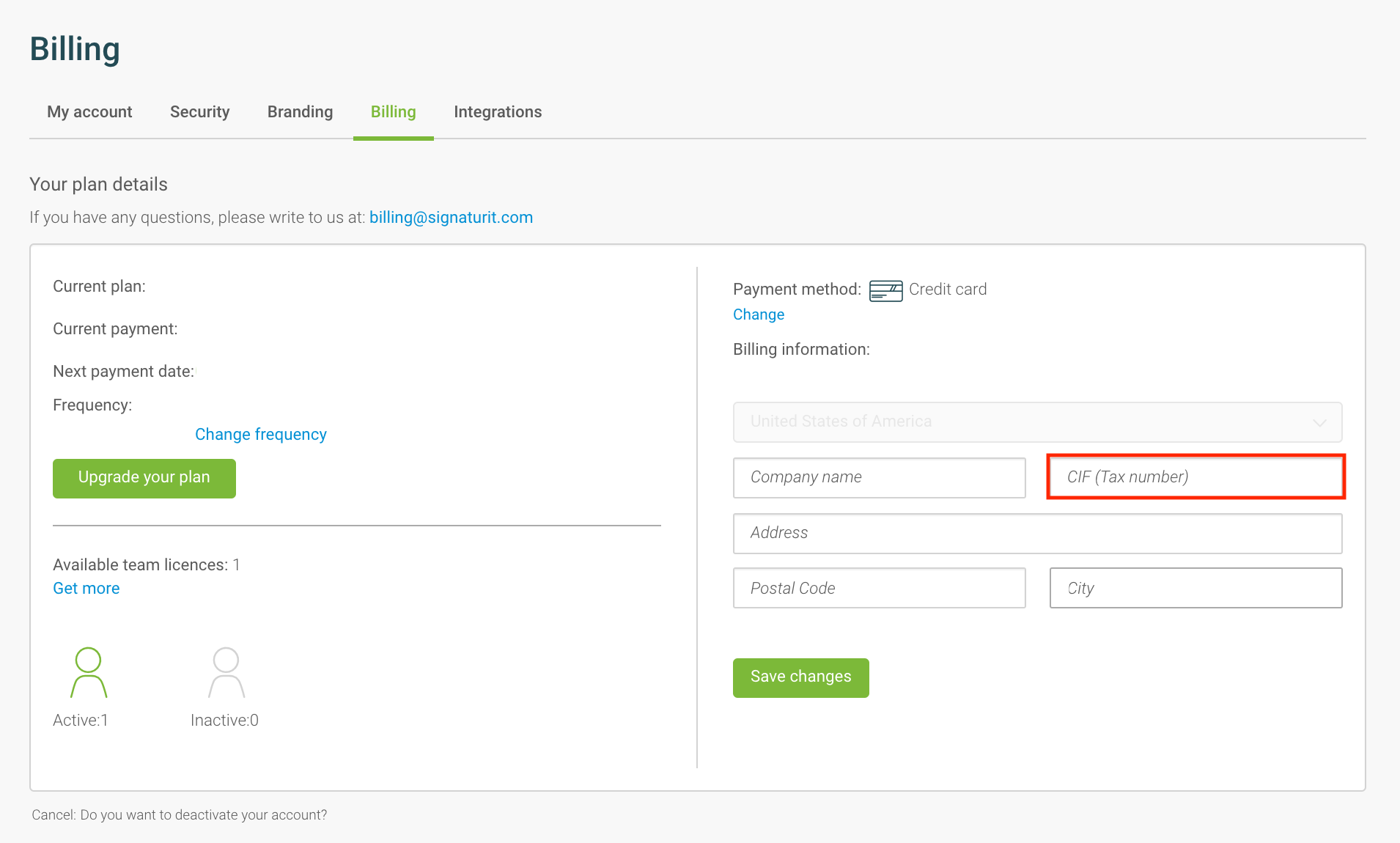Select the City input field
This screenshot has width=1400, height=843.
pos(1195,588)
